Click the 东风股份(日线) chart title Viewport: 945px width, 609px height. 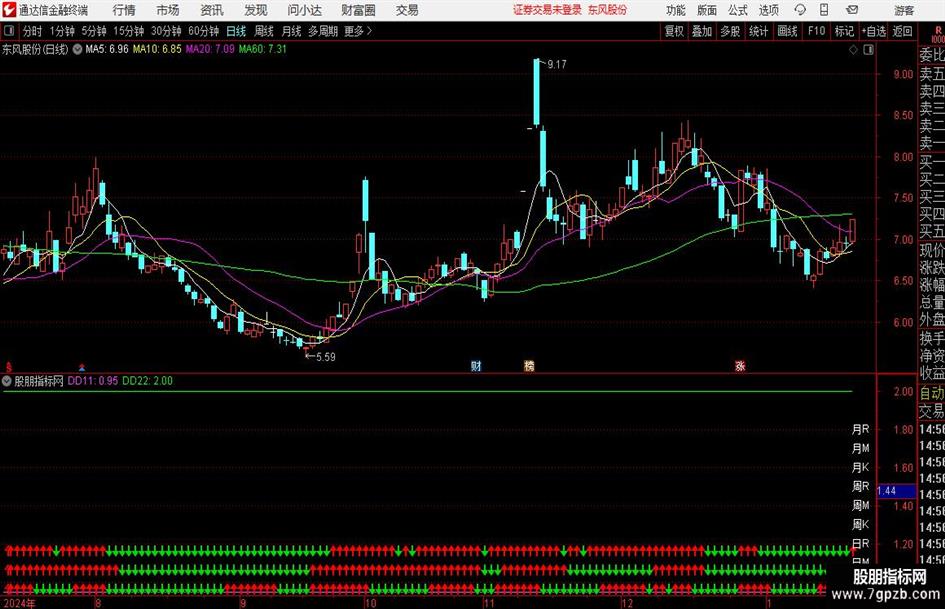pos(35,49)
